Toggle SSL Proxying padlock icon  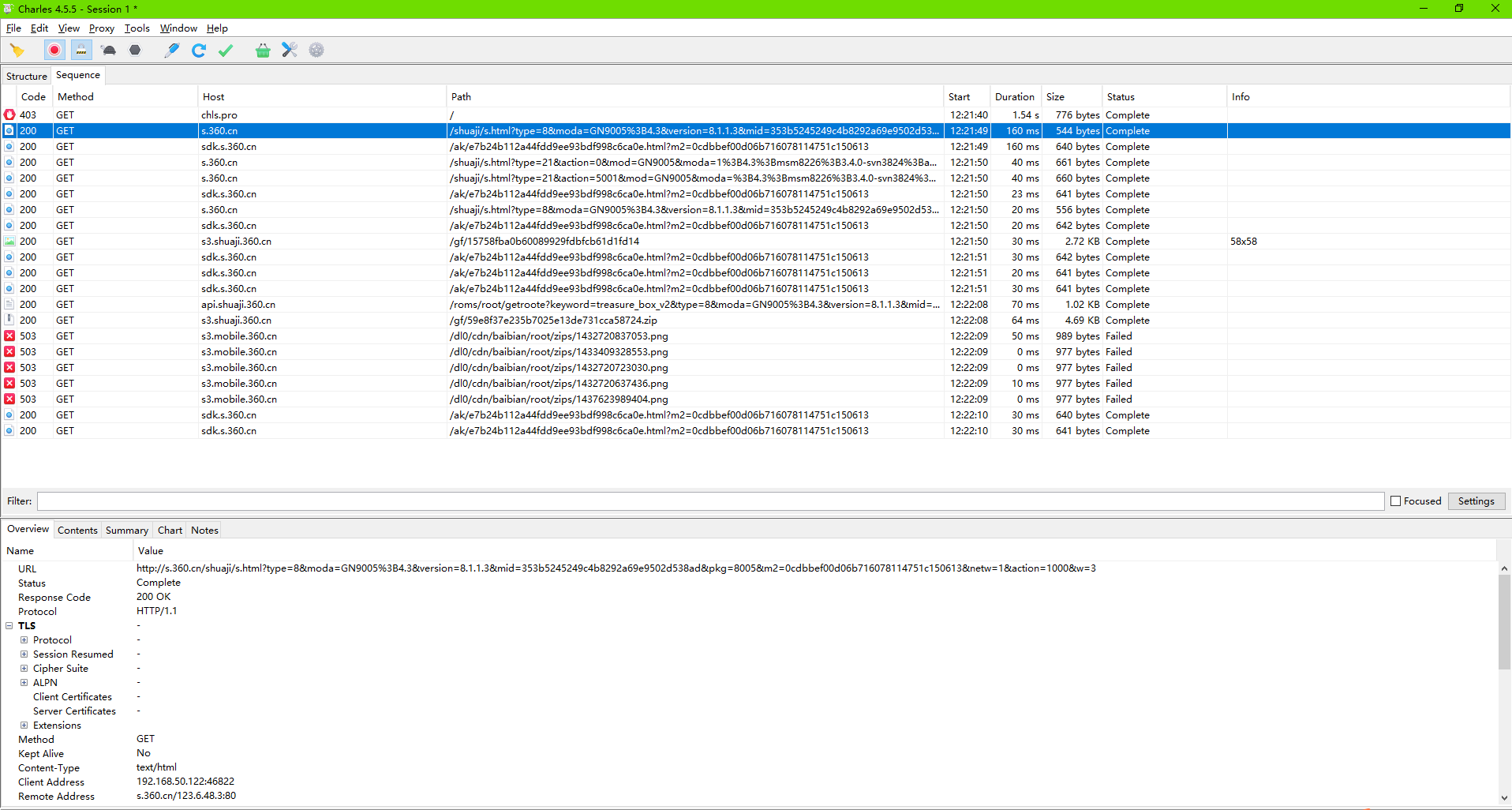(x=81, y=51)
